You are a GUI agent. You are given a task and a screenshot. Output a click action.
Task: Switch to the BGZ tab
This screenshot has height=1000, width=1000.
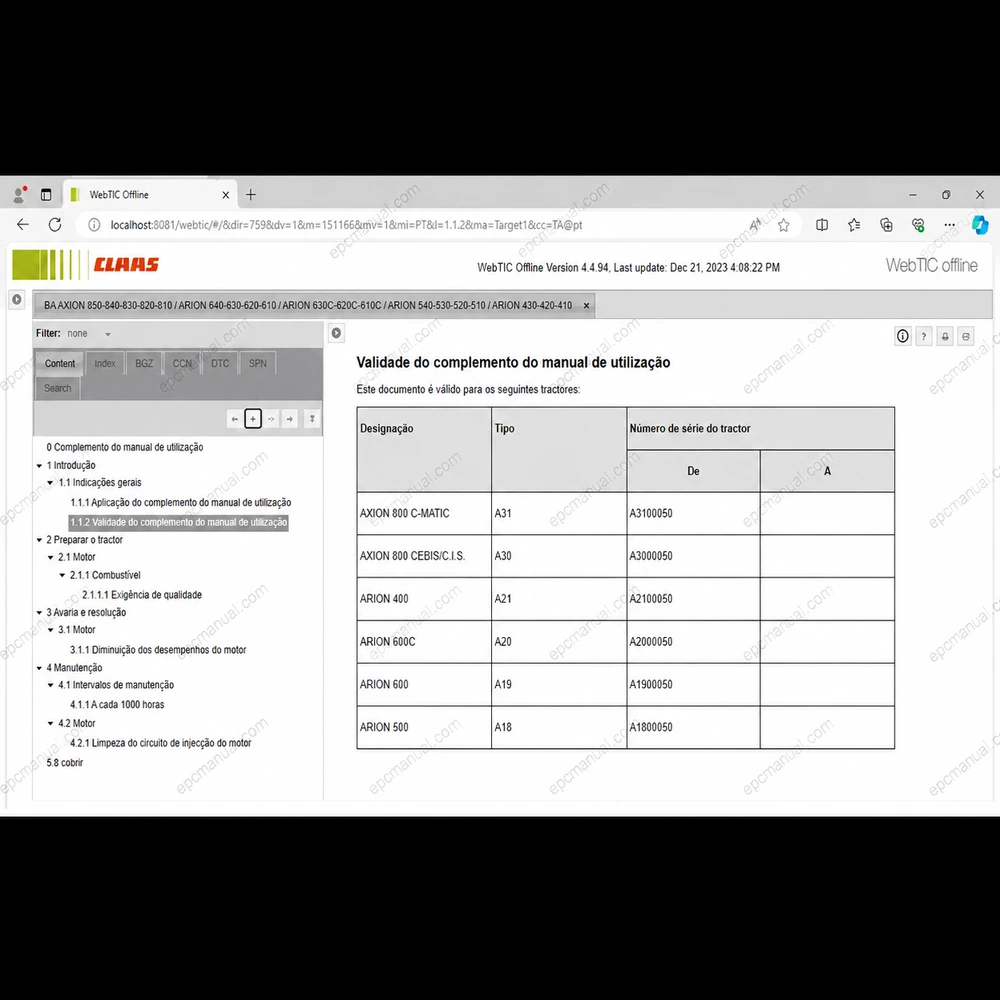pyautogui.click(x=144, y=363)
